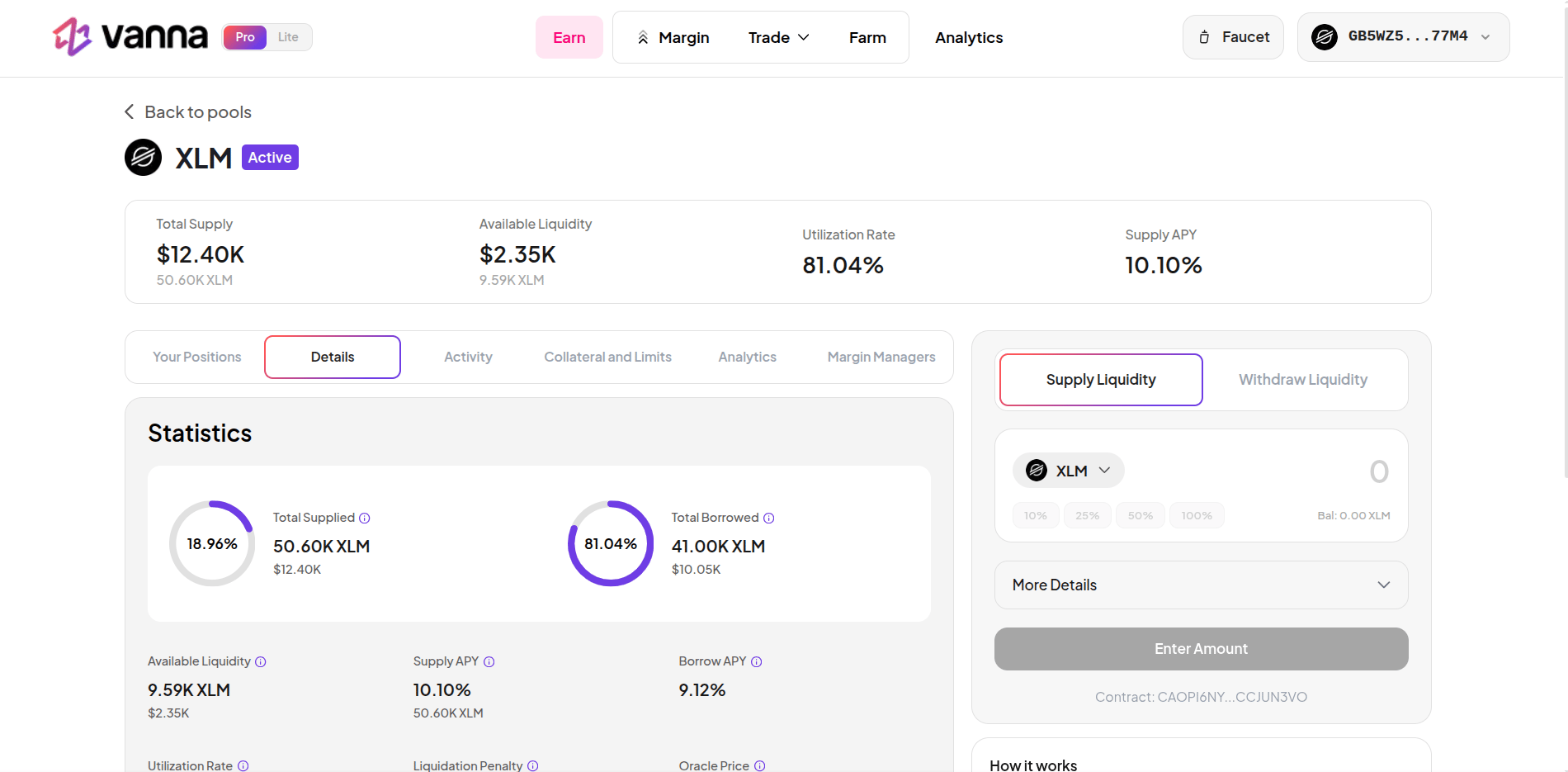Click the Faucet bottle icon
Image resolution: width=1568 pixels, height=772 pixels.
coord(1204,37)
